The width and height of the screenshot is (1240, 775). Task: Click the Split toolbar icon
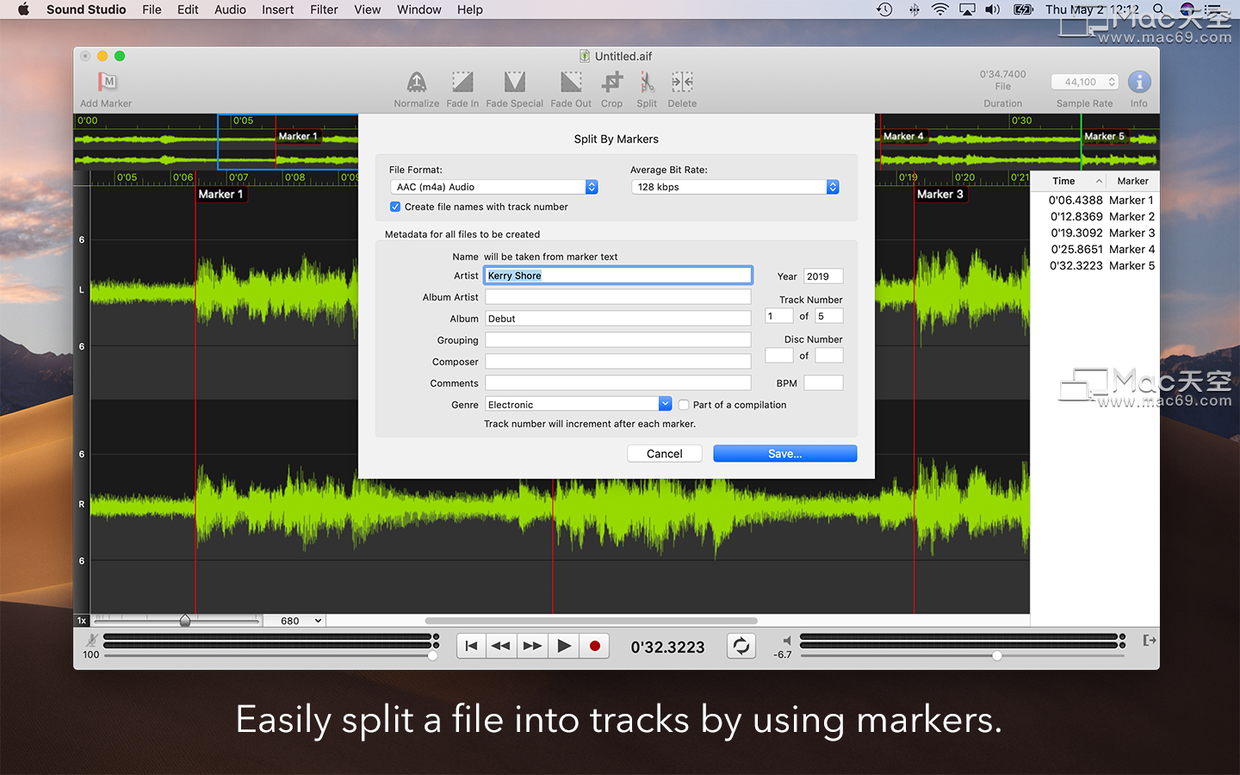pyautogui.click(x=647, y=82)
